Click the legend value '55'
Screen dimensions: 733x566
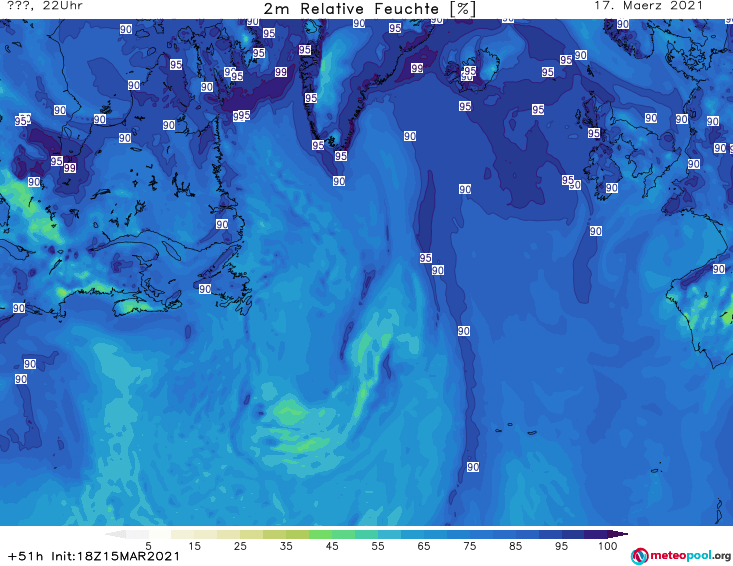click(x=378, y=546)
